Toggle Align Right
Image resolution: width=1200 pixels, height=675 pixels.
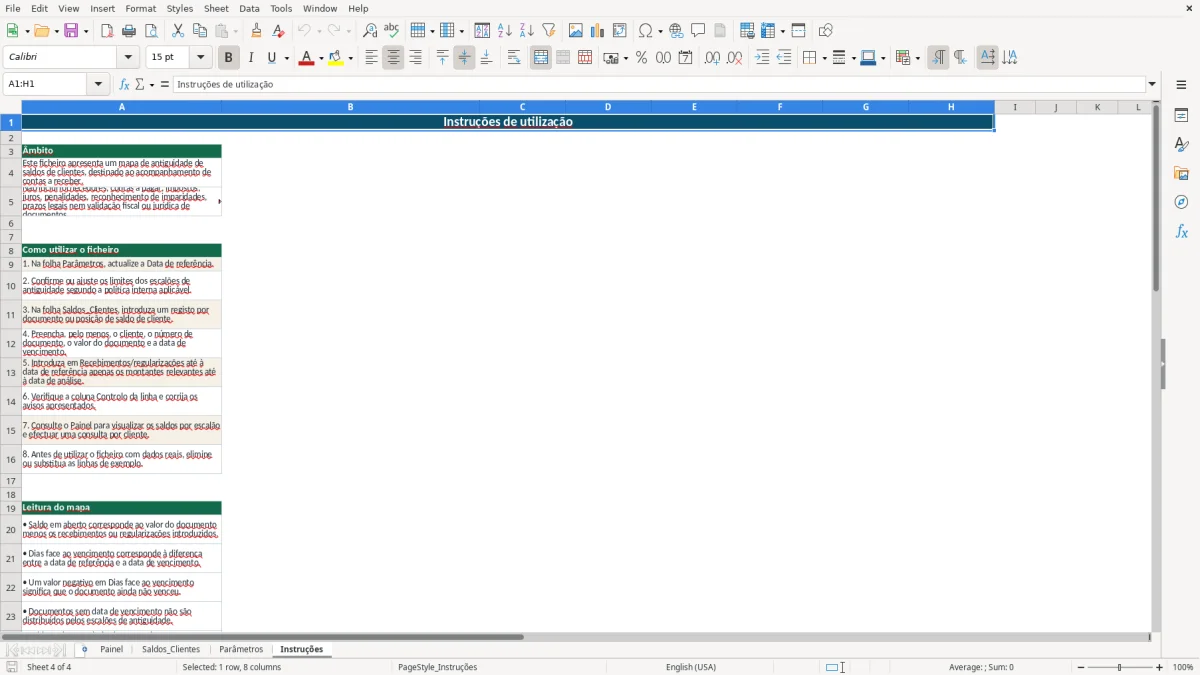coord(415,58)
